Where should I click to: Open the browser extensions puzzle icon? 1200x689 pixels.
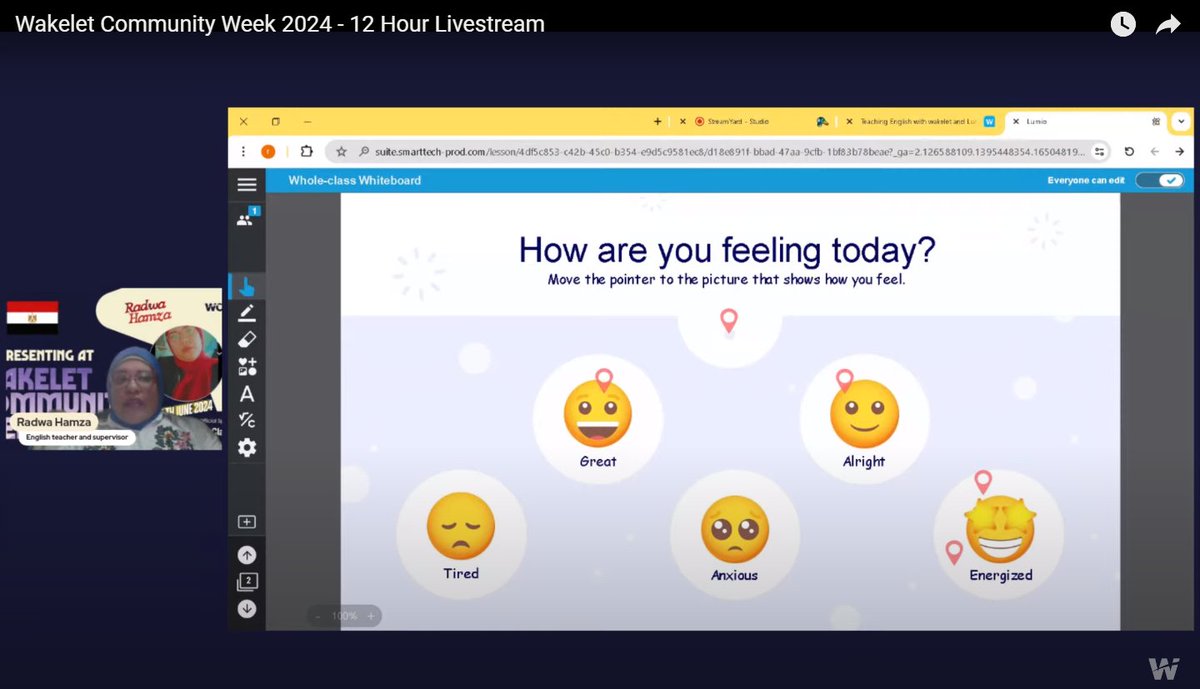point(306,151)
